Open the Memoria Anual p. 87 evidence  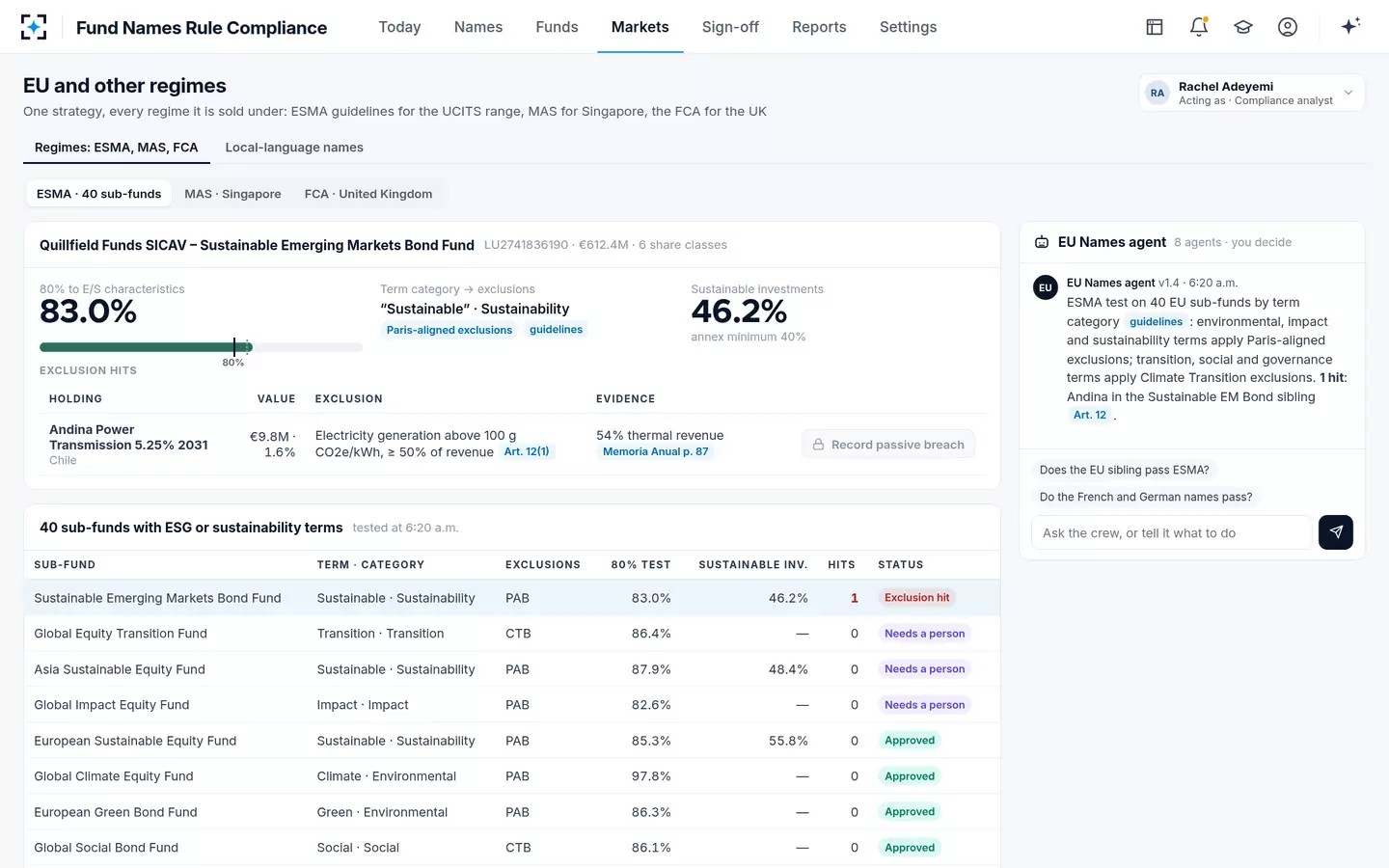656,451
